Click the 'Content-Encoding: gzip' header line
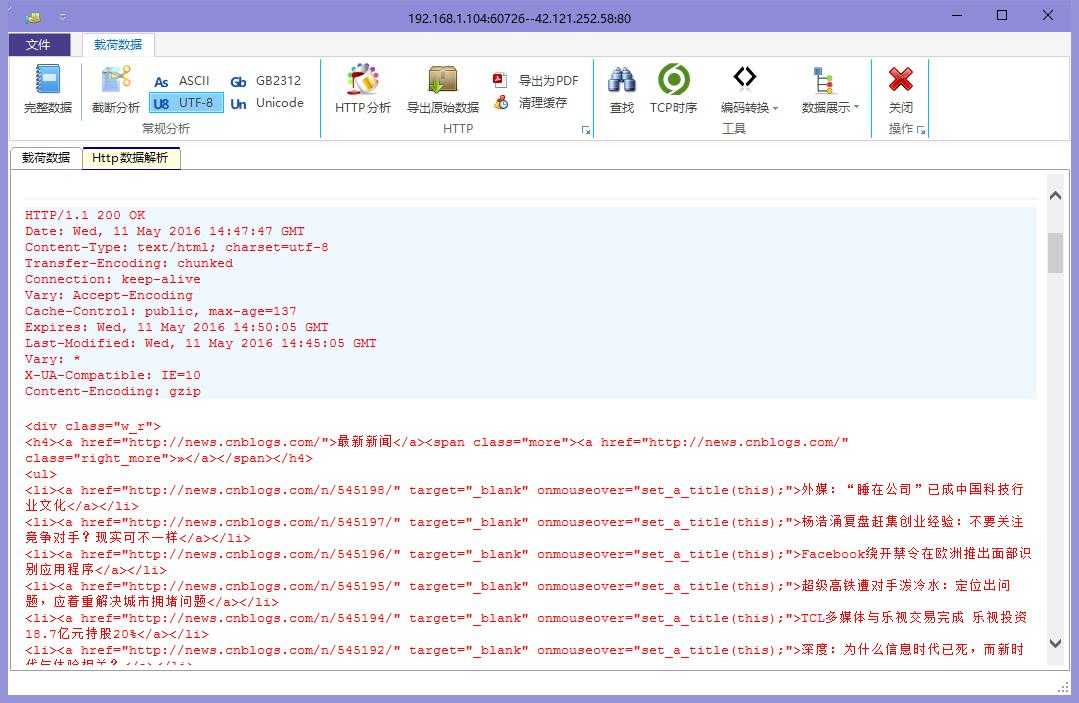The height and width of the screenshot is (703, 1079). [x=113, y=391]
